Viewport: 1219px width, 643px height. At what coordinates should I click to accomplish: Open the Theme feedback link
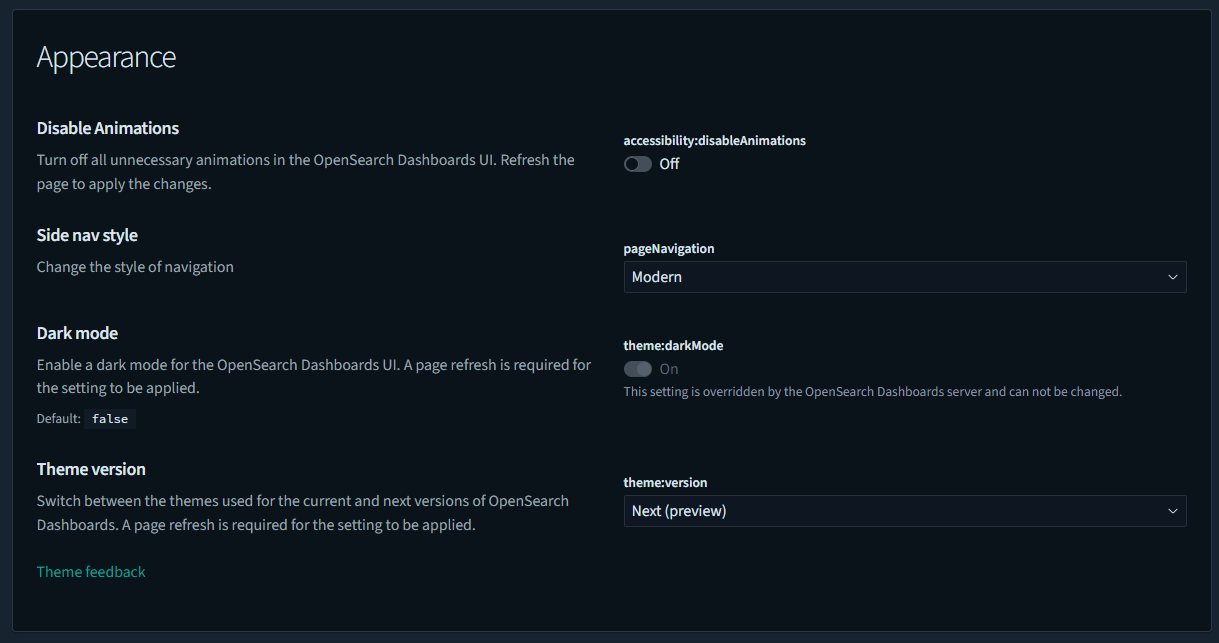pos(91,572)
